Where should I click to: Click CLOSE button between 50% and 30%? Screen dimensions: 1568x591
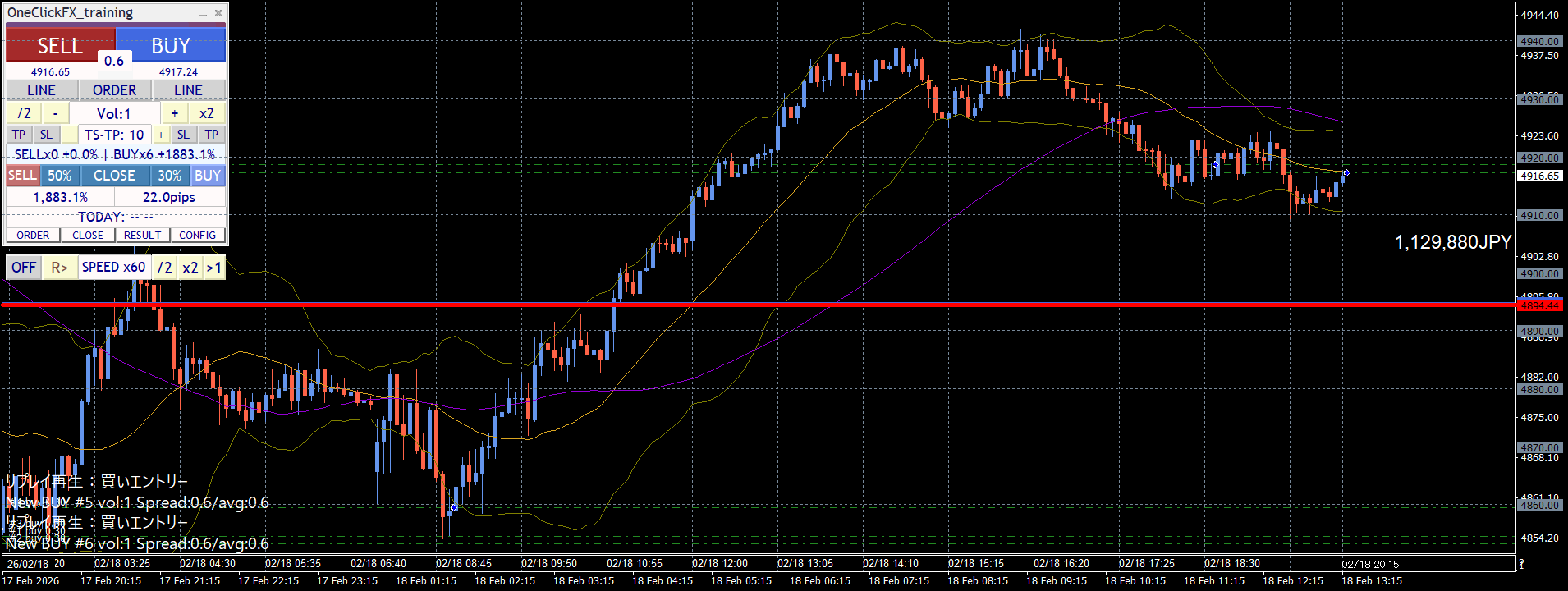tap(114, 176)
